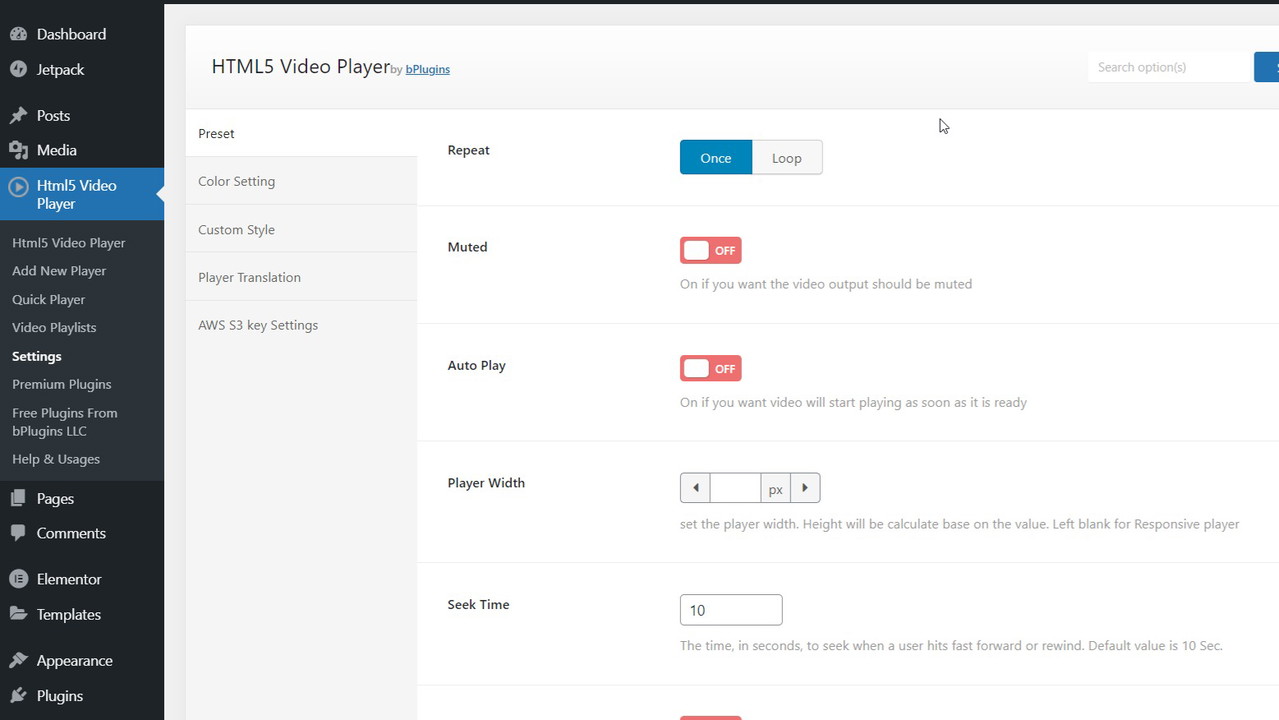The image size is (1279, 720).
Task: Click the blue search button top right
Action: pos(1268,67)
